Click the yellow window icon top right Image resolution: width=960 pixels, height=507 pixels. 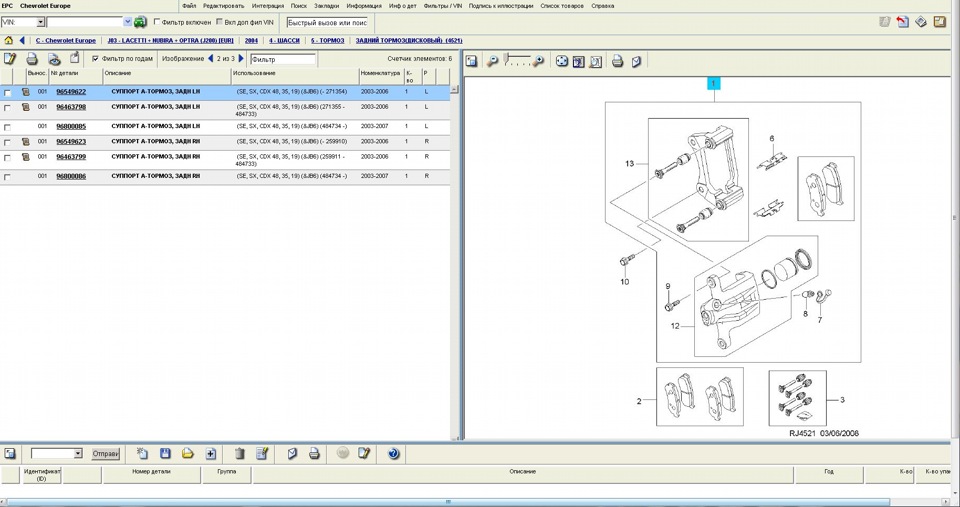pyautogui.click(x=940, y=22)
